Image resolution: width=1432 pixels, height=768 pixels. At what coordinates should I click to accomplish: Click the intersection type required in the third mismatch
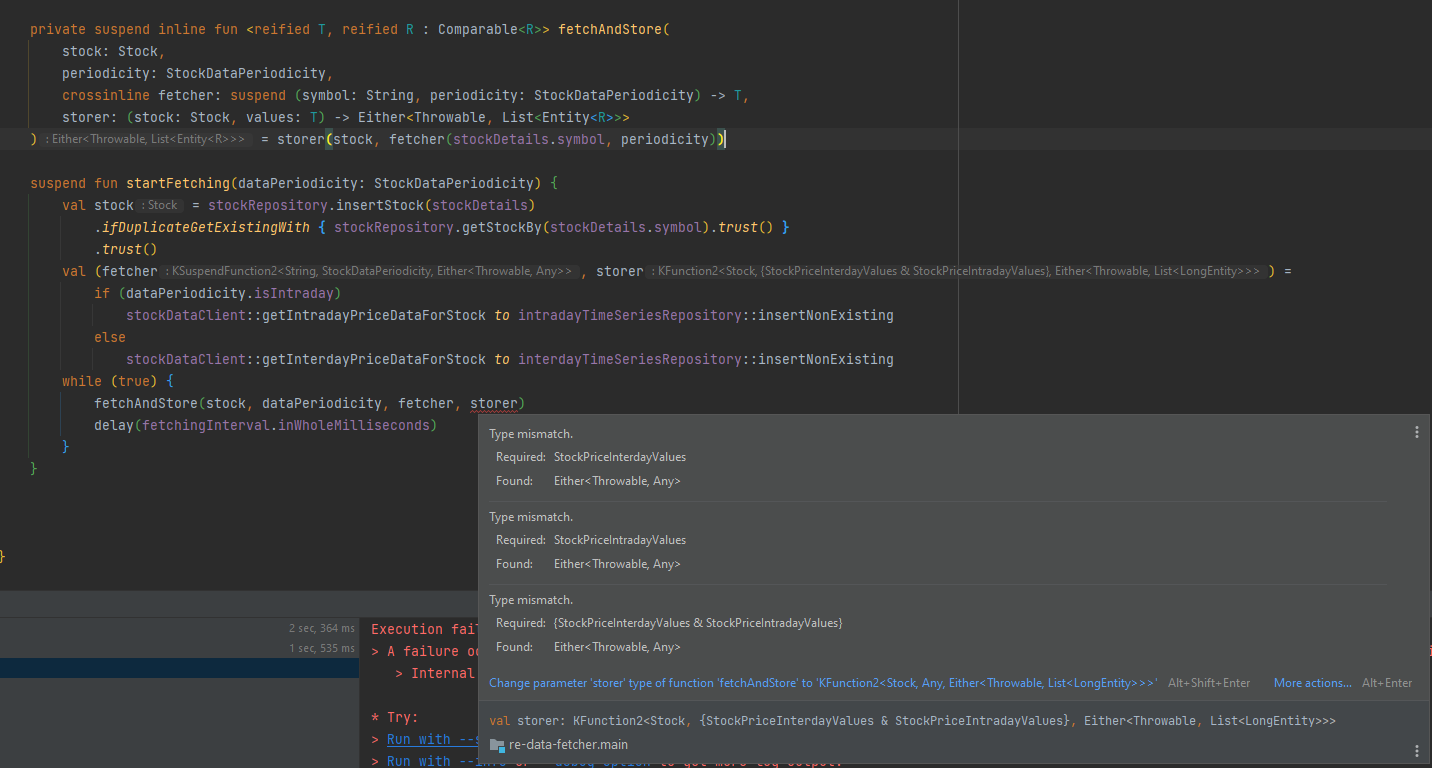(698, 623)
